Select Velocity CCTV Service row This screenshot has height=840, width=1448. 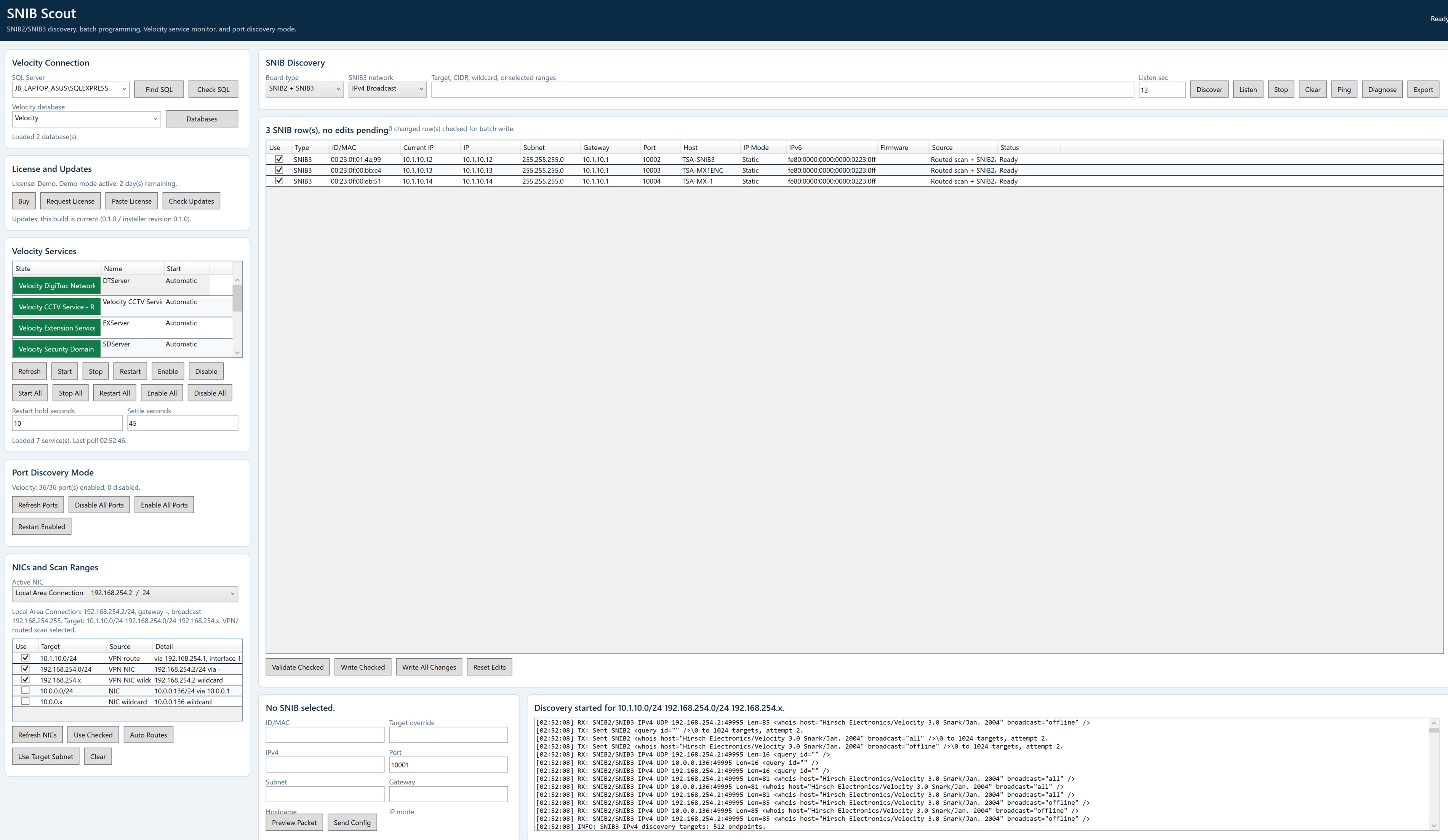click(122, 307)
